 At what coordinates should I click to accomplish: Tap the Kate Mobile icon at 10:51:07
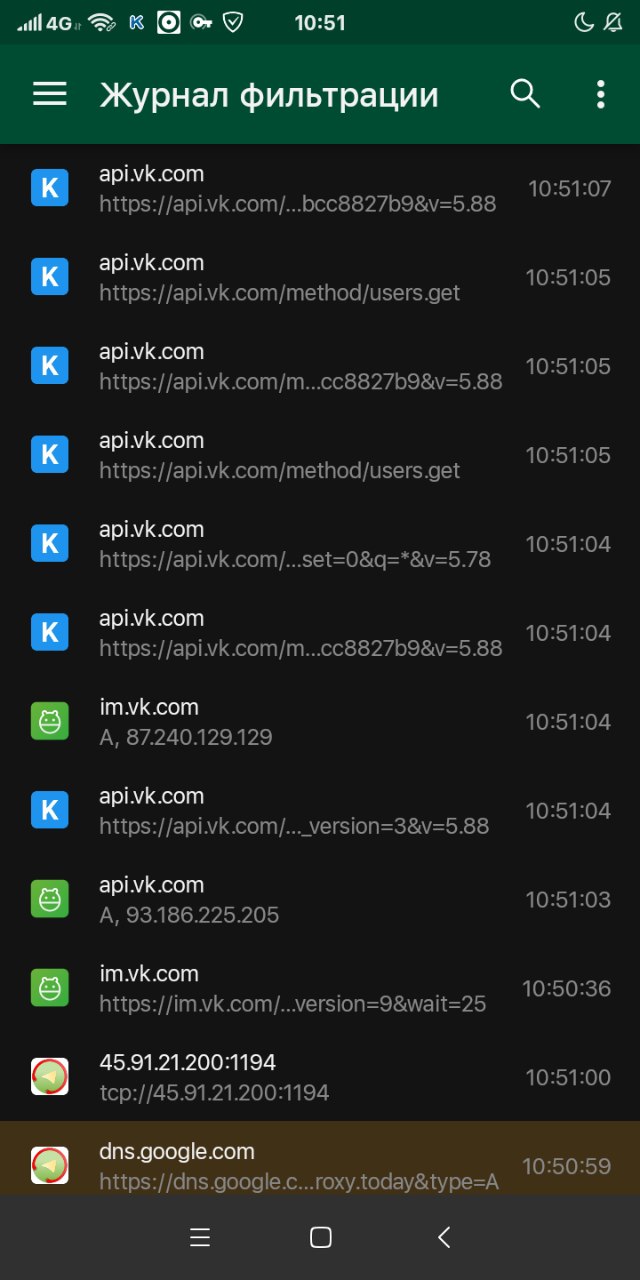[50, 188]
